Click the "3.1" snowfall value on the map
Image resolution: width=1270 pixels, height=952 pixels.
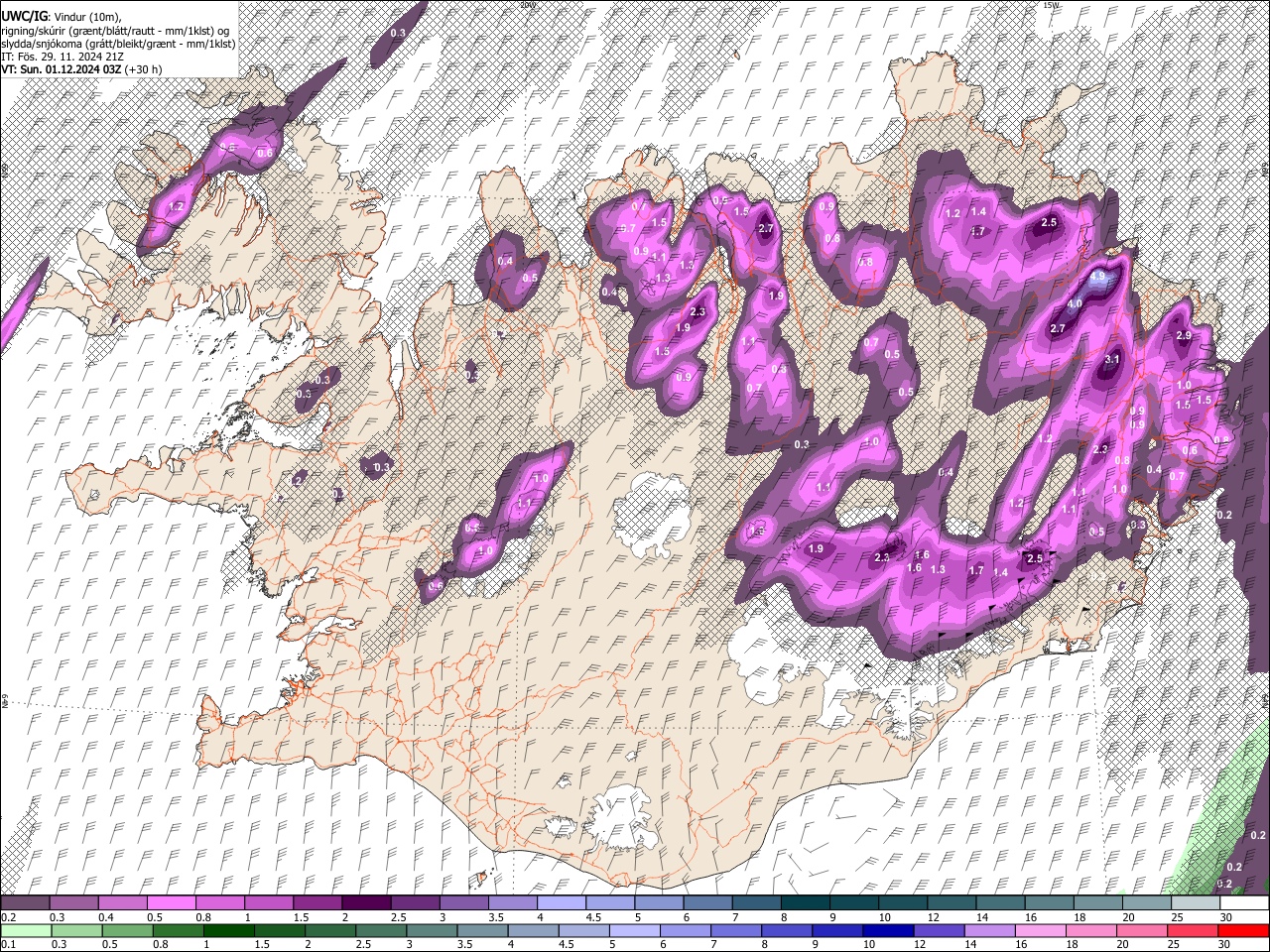[1112, 359]
